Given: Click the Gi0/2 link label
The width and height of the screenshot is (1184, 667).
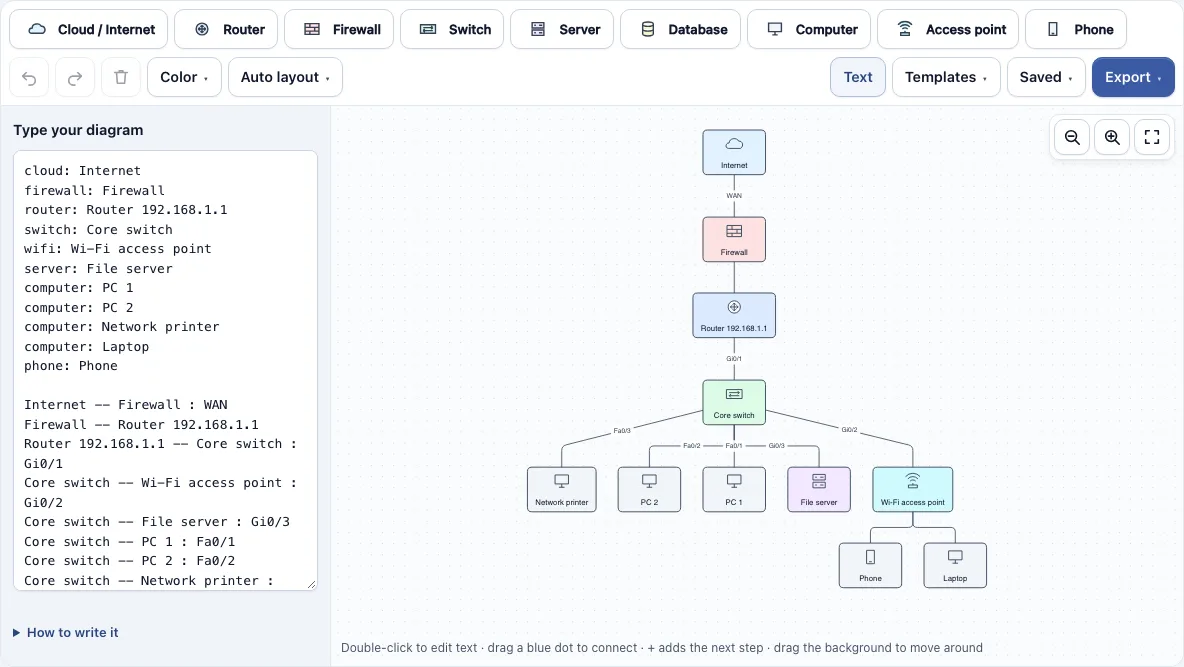Looking at the screenshot, I should [849, 430].
